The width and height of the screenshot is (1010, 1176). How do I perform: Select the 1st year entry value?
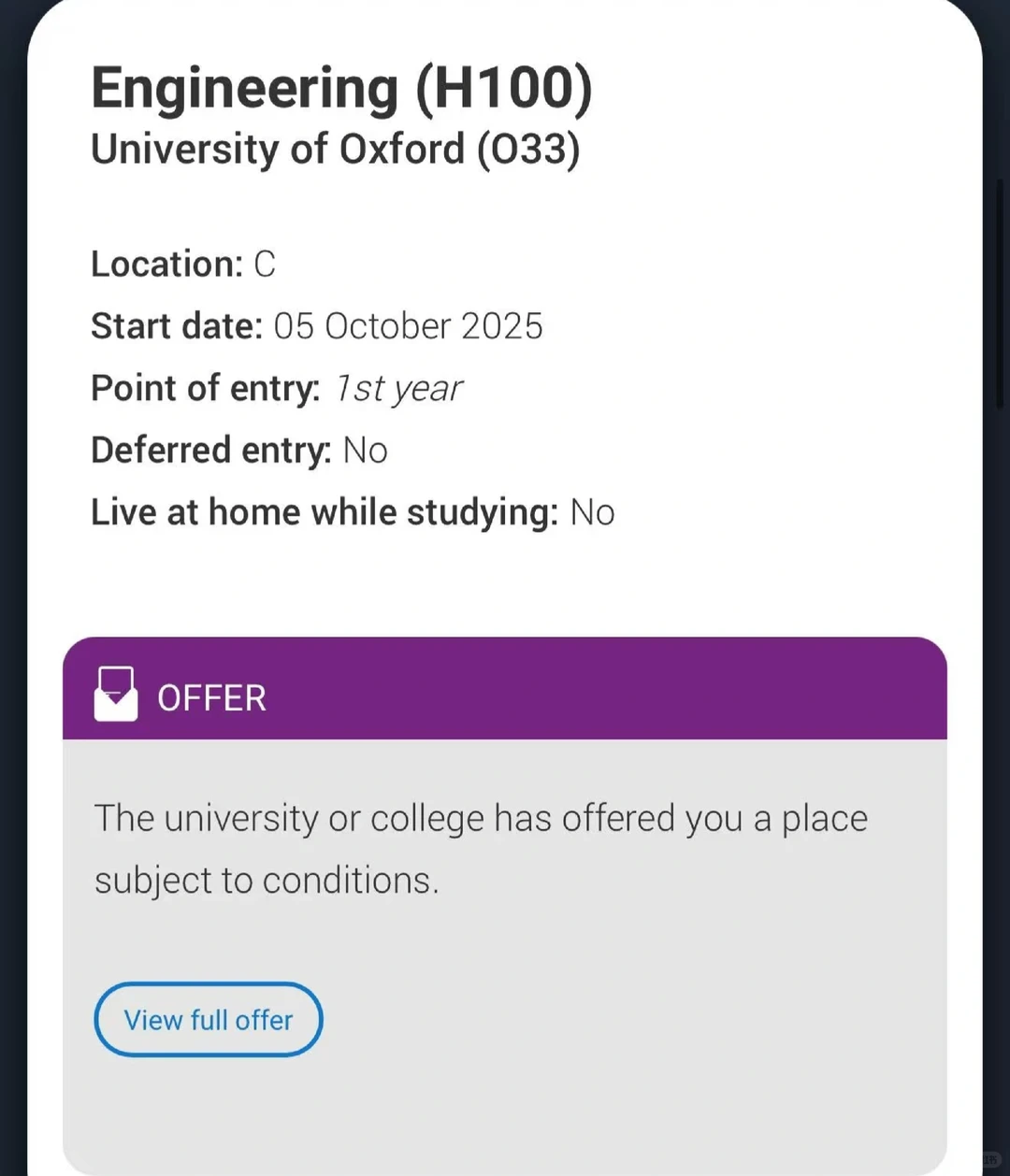click(398, 389)
